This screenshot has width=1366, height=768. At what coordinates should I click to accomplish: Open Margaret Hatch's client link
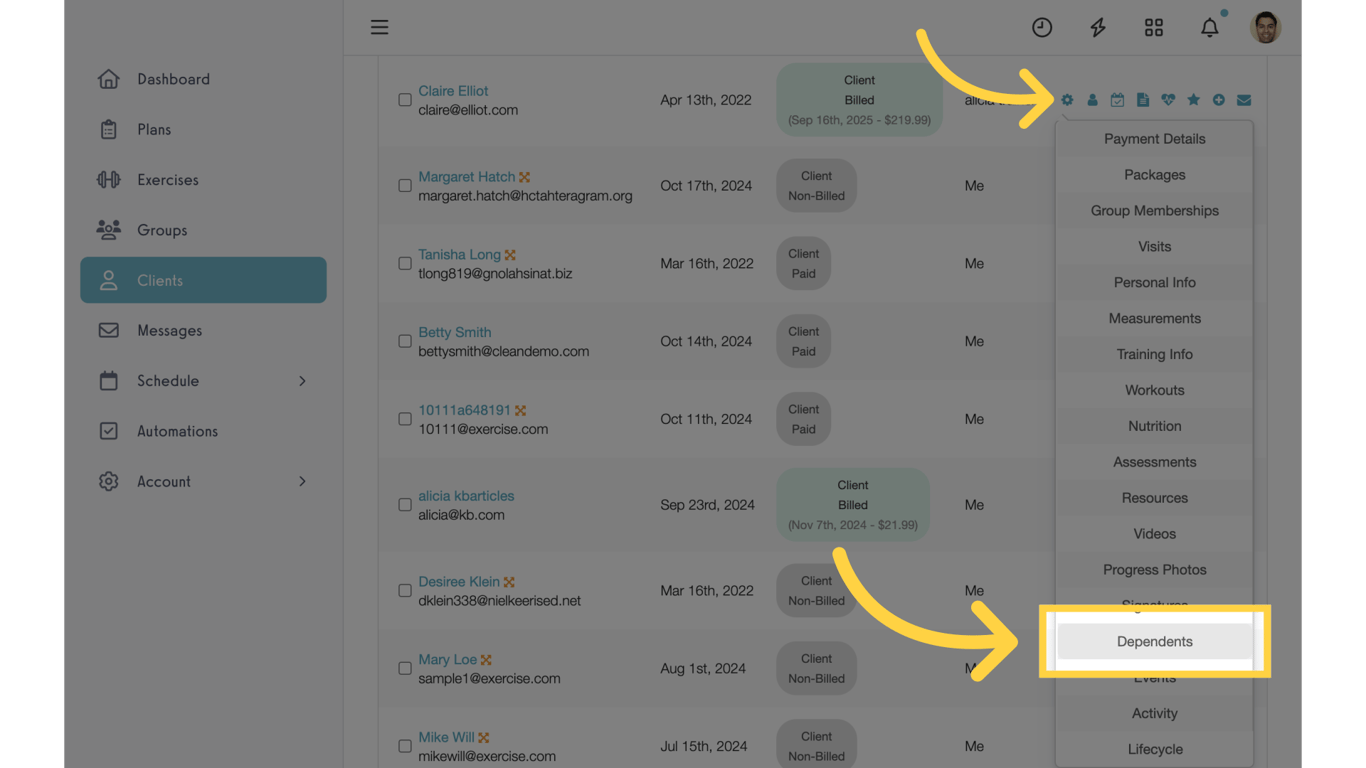pos(466,177)
